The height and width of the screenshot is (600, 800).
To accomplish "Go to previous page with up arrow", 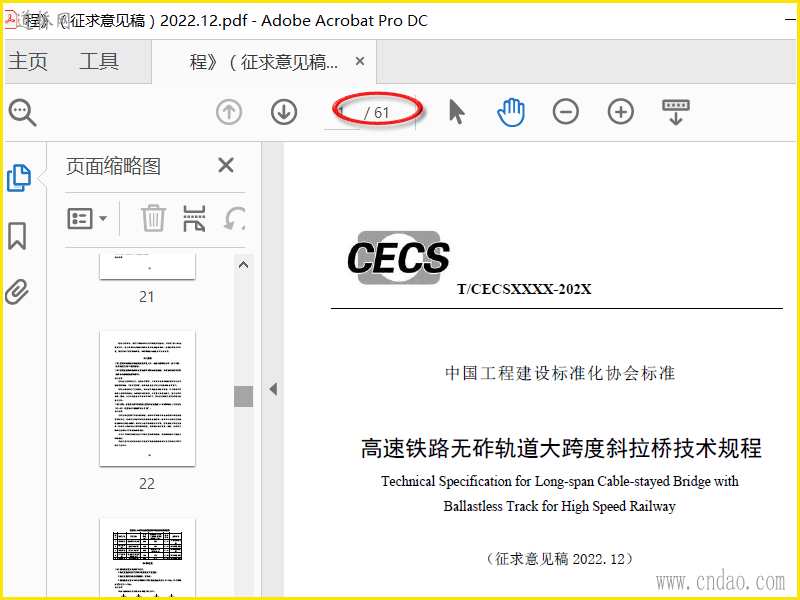I will coord(229,112).
